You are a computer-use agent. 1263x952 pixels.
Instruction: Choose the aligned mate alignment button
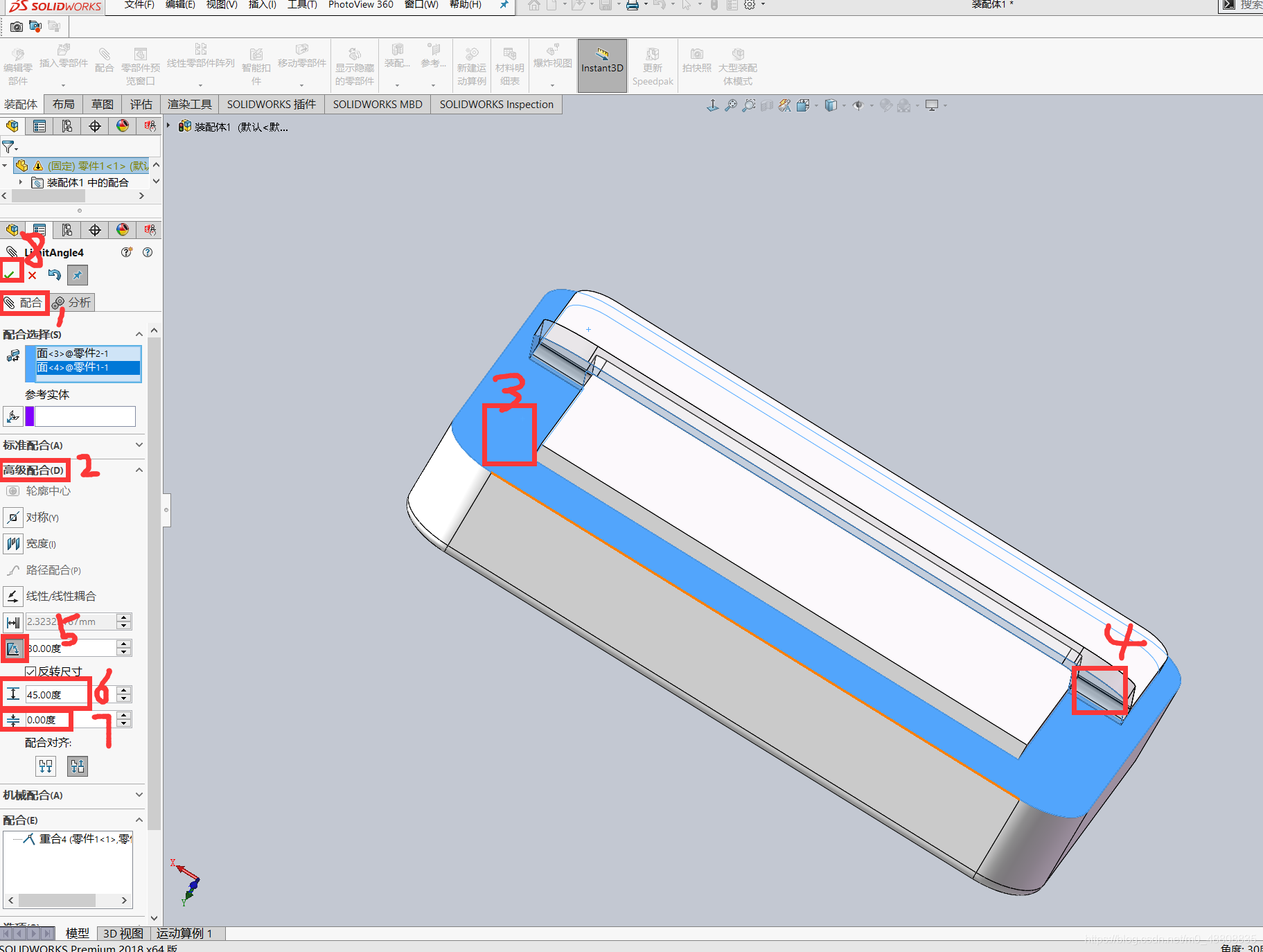click(46, 766)
